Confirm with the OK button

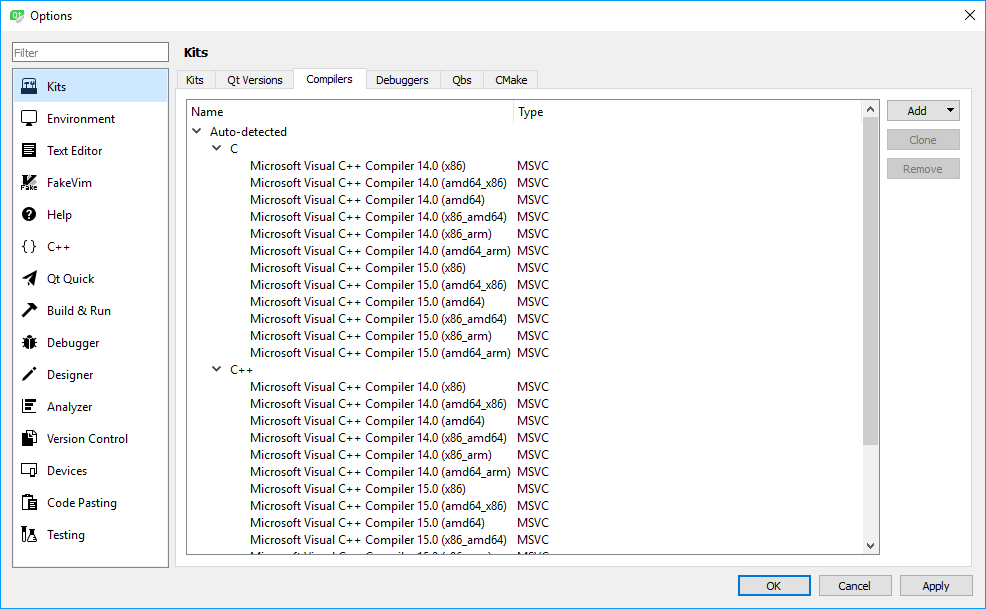(774, 586)
